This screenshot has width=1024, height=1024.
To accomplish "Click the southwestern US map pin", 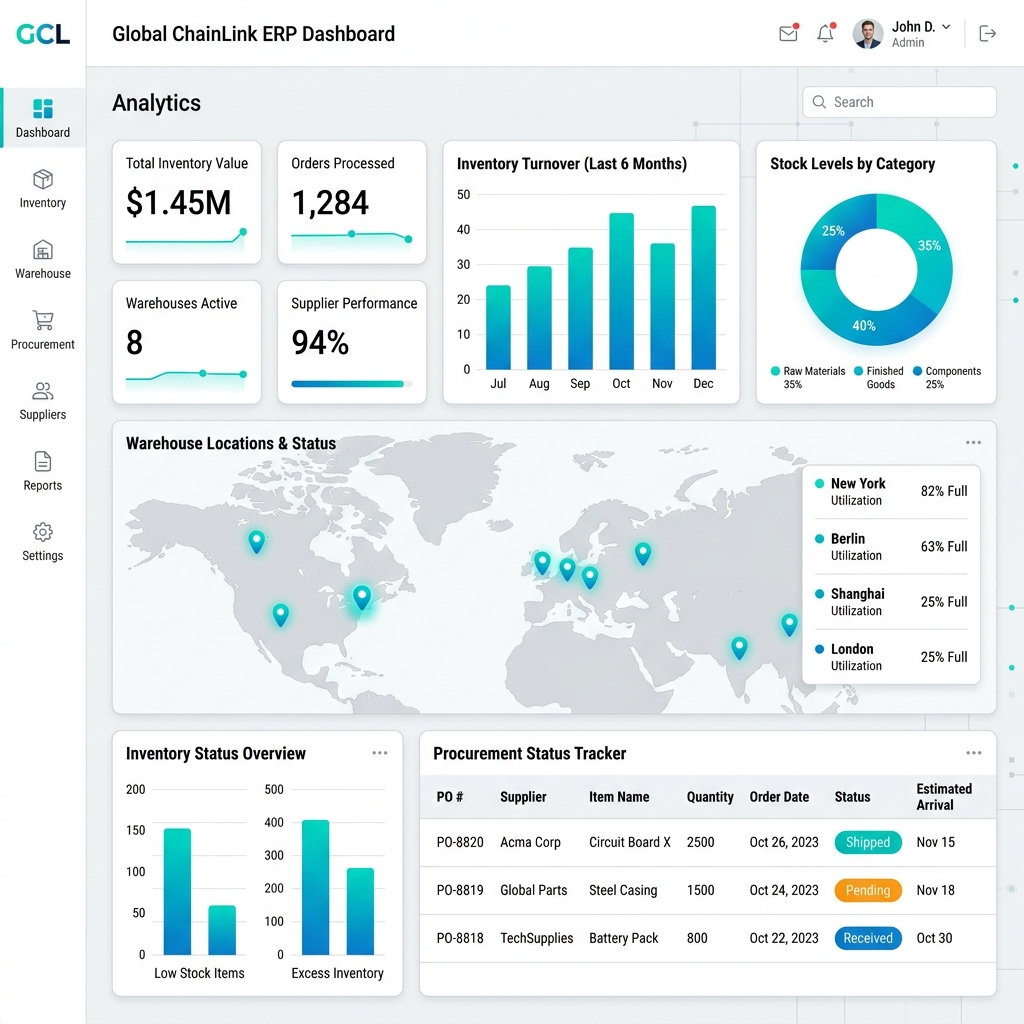I will click(x=281, y=615).
